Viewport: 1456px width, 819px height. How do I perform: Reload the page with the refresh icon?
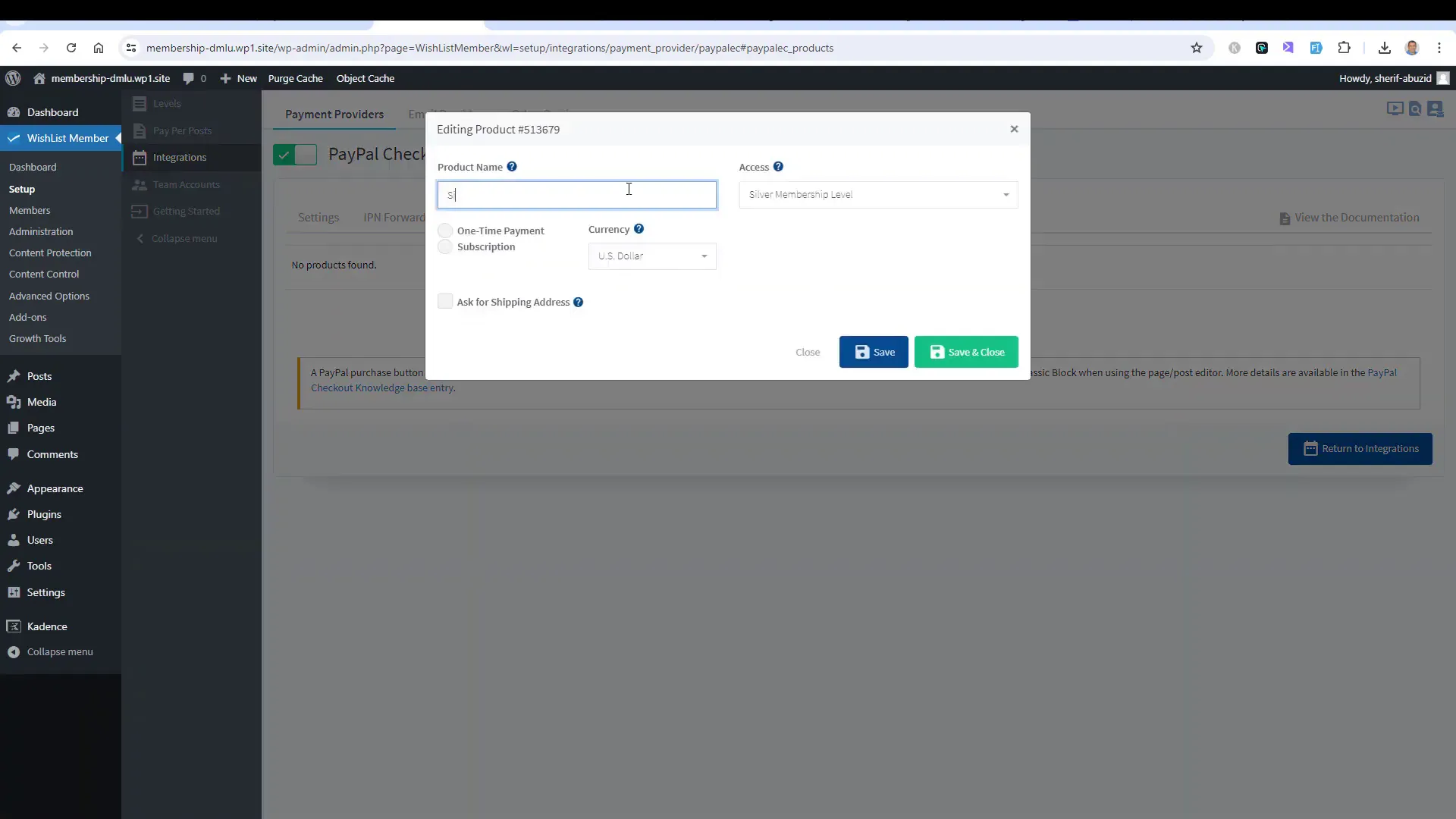point(71,48)
